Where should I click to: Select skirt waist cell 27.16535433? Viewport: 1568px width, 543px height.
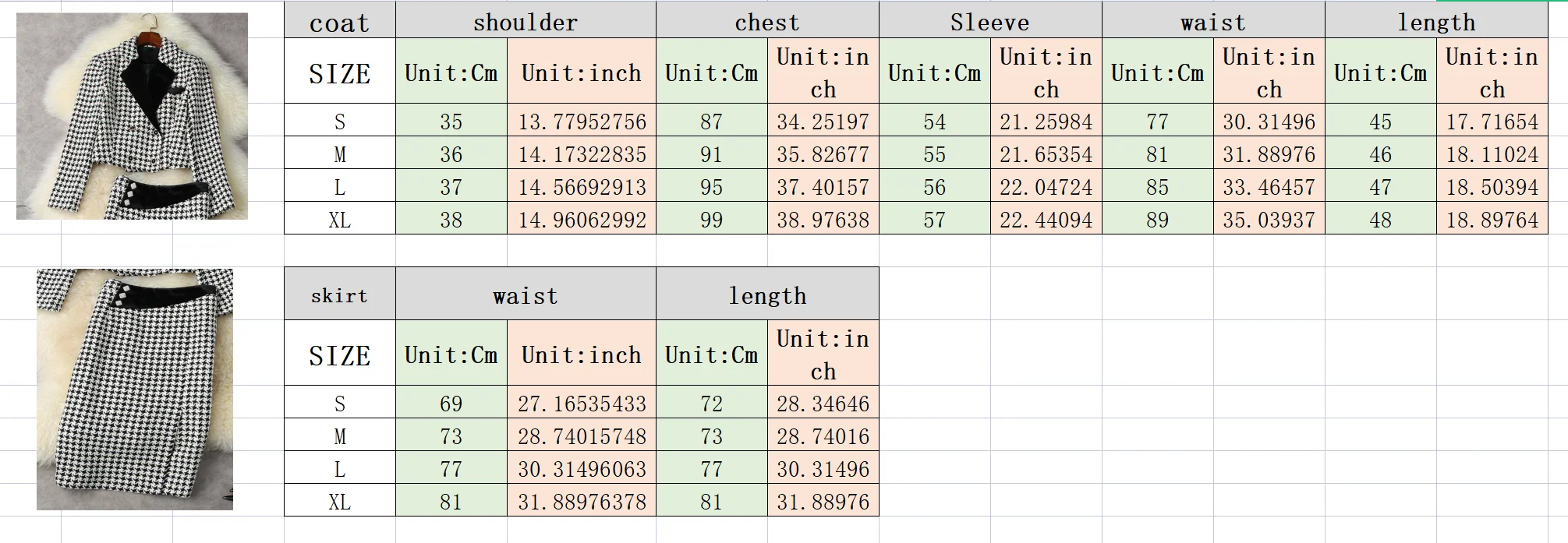[x=582, y=404]
